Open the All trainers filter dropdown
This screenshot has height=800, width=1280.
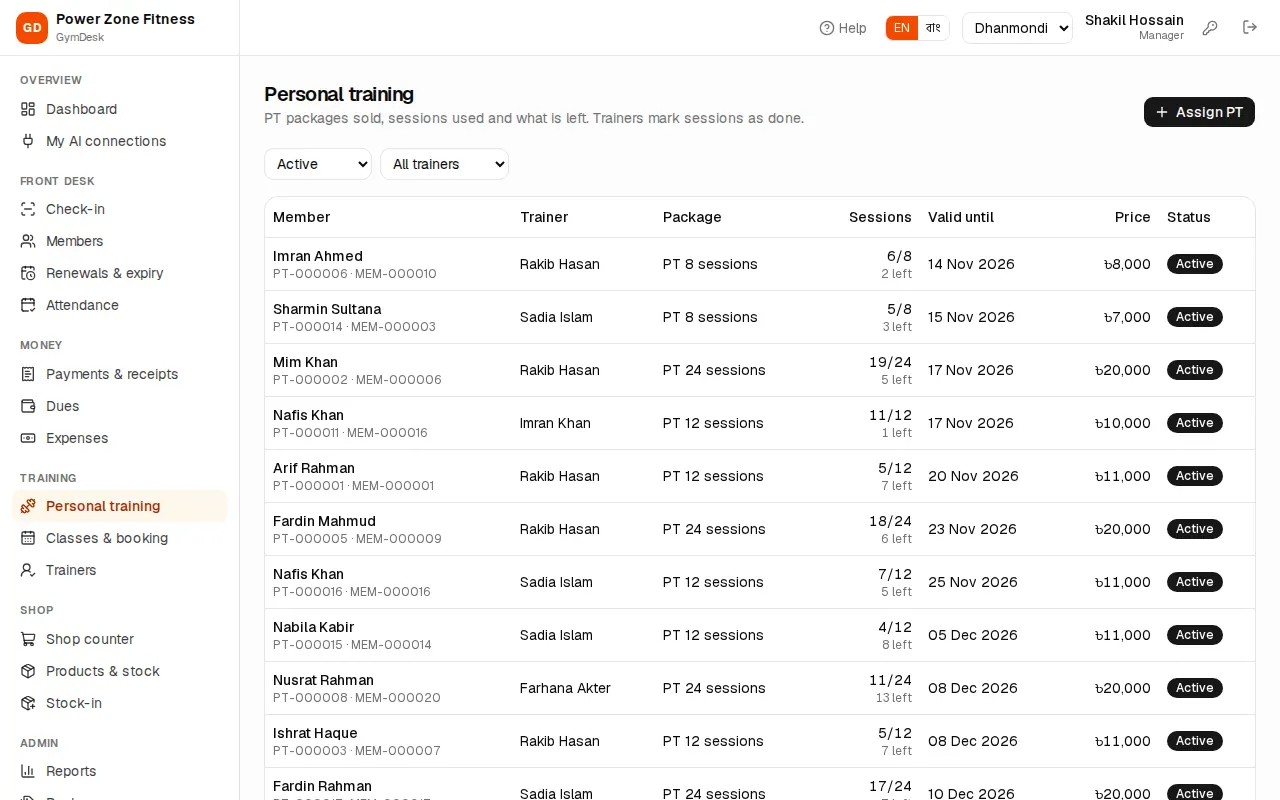pyautogui.click(x=444, y=164)
